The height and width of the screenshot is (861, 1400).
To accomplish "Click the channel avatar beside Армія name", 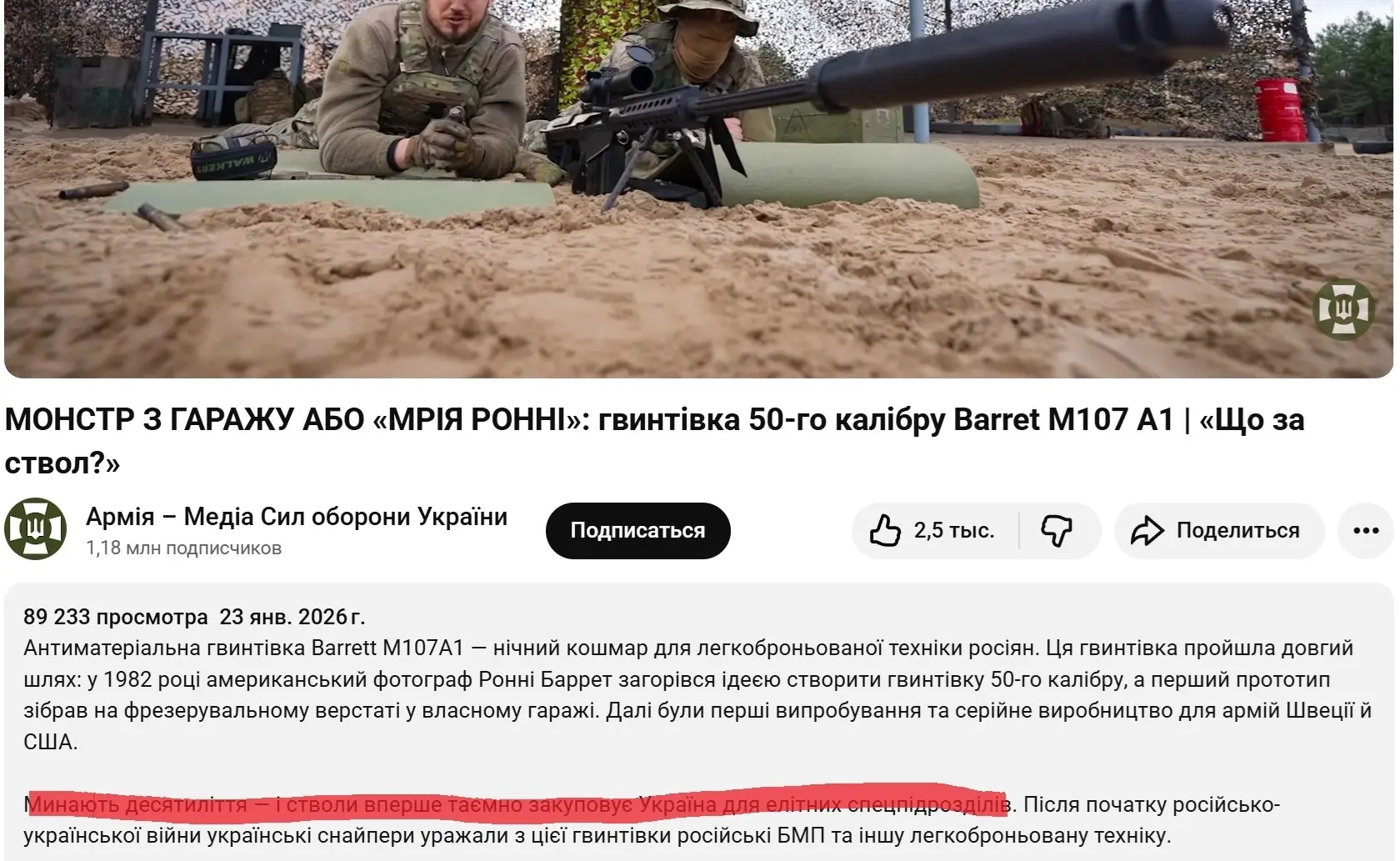I will tap(35, 528).
